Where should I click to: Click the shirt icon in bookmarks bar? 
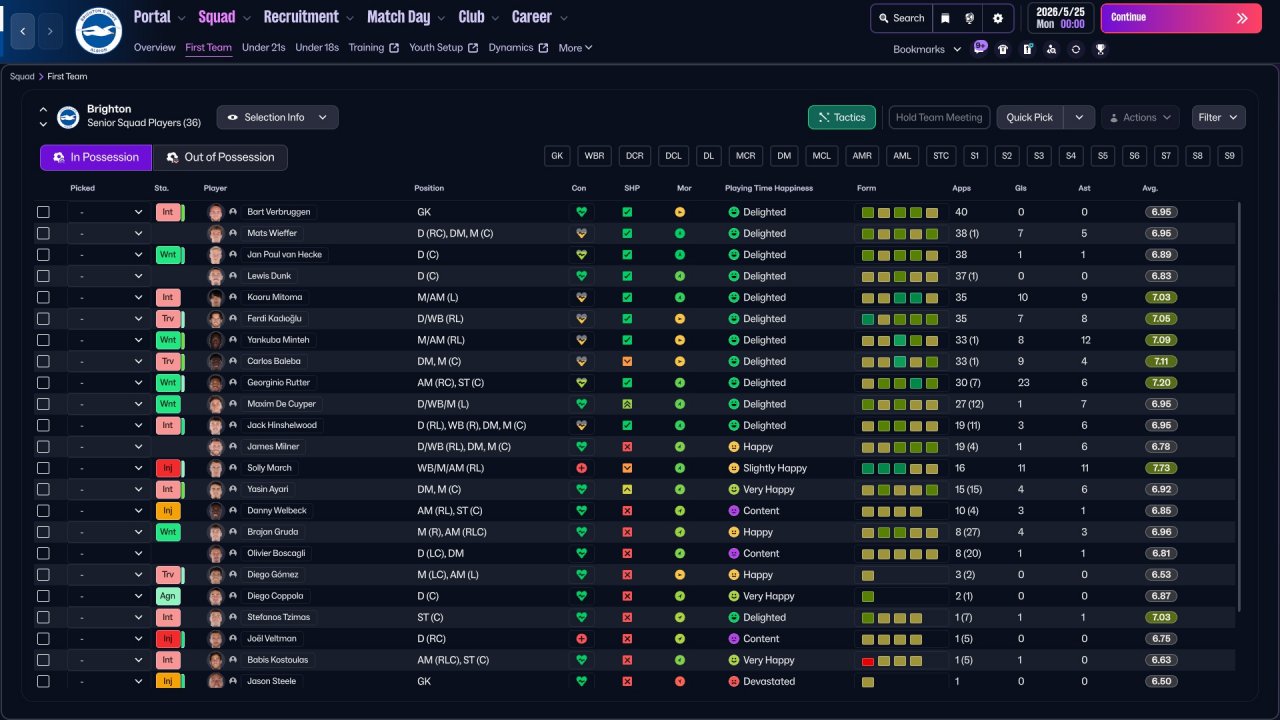pyautogui.click(x=1003, y=49)
